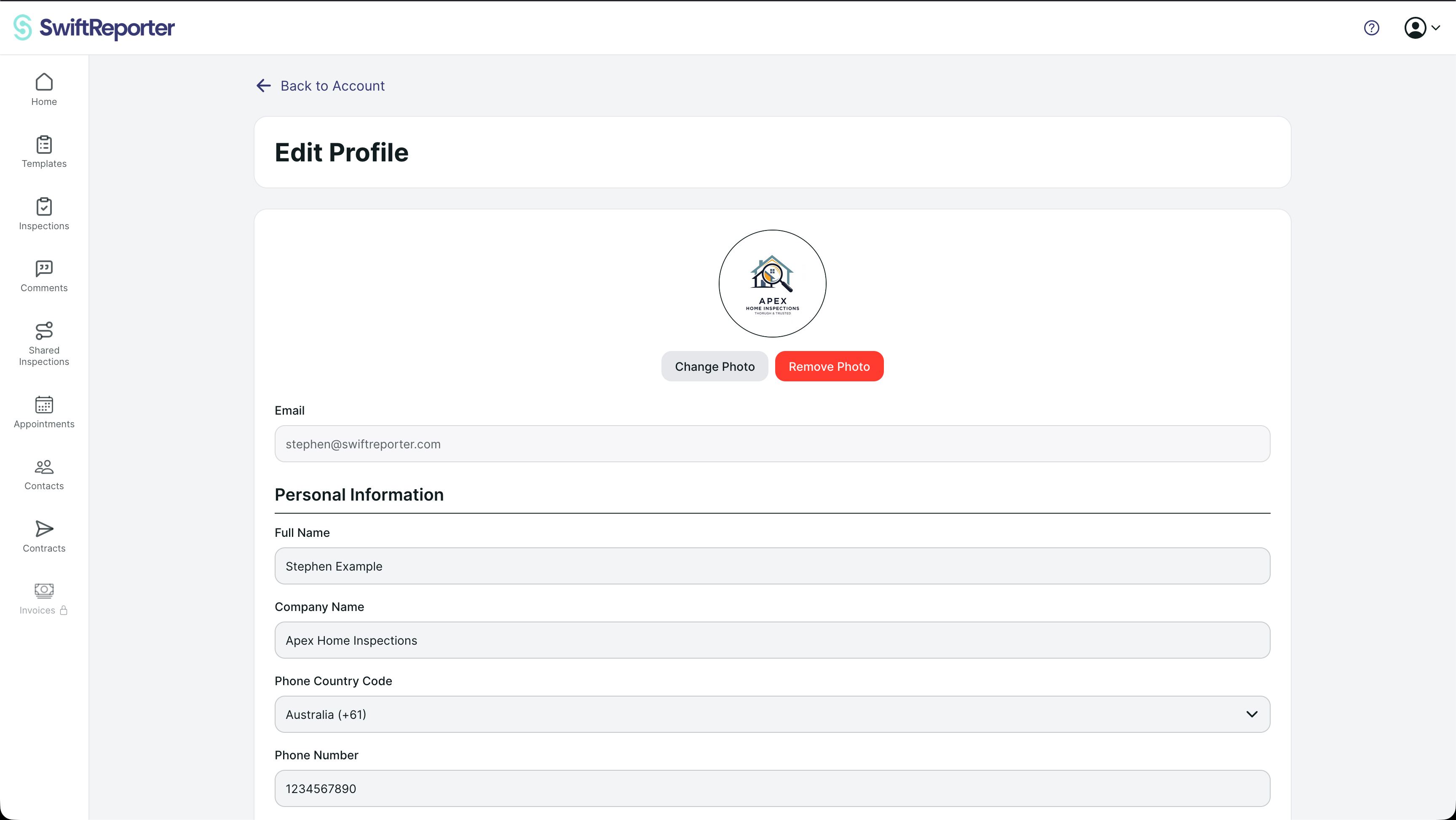Focus the Company Name input field
Screen dimensions: 1456x820
pos(772,640)
